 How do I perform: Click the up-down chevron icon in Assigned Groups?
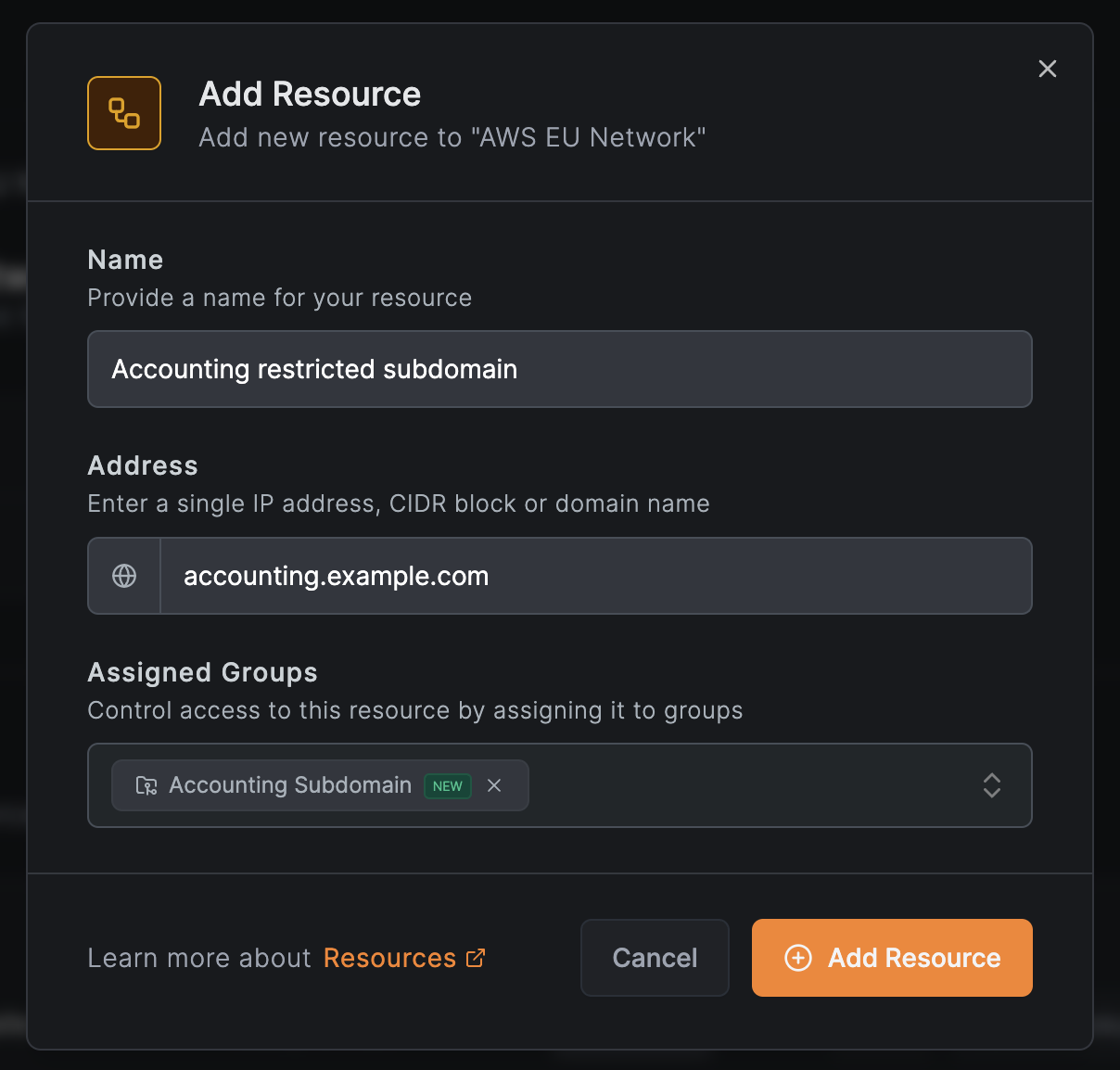[991, 785]
